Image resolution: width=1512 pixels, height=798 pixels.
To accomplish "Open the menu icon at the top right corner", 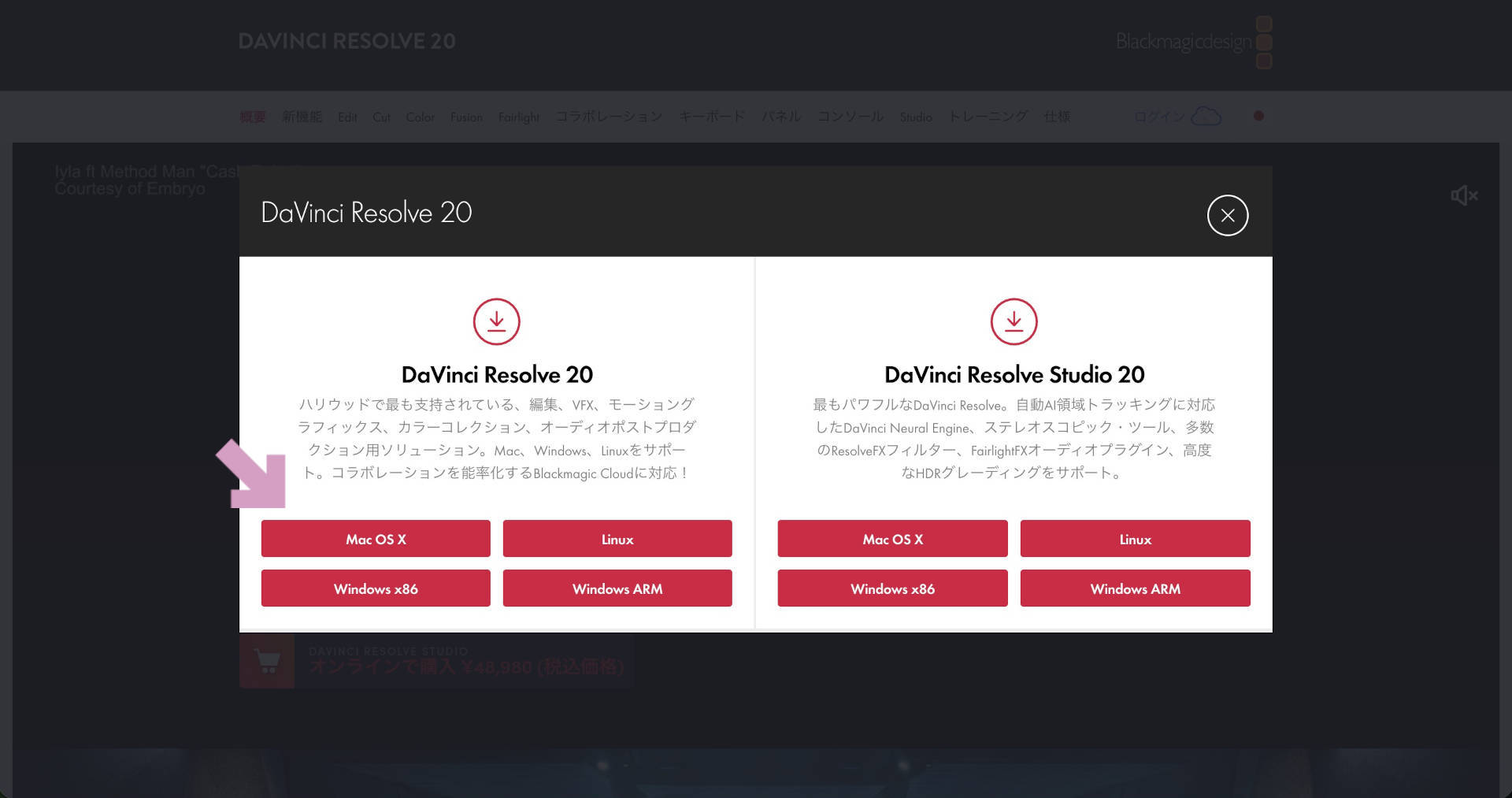I will coord(1265,43).
